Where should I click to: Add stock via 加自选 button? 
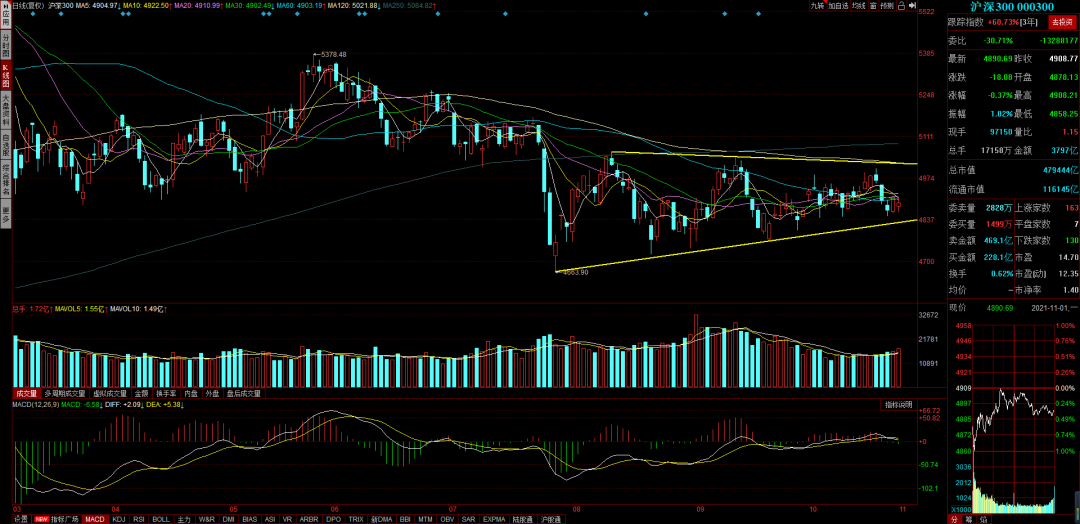coord(838,6)
